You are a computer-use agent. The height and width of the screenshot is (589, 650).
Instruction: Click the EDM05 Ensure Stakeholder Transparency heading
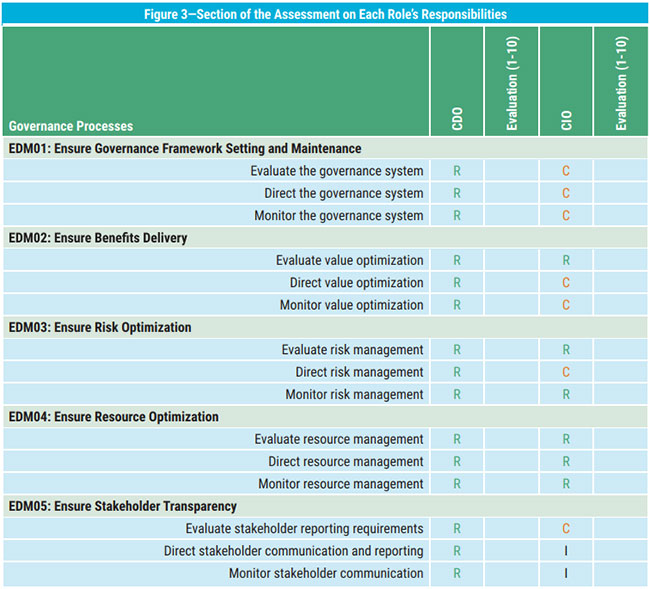coord(122,506)
